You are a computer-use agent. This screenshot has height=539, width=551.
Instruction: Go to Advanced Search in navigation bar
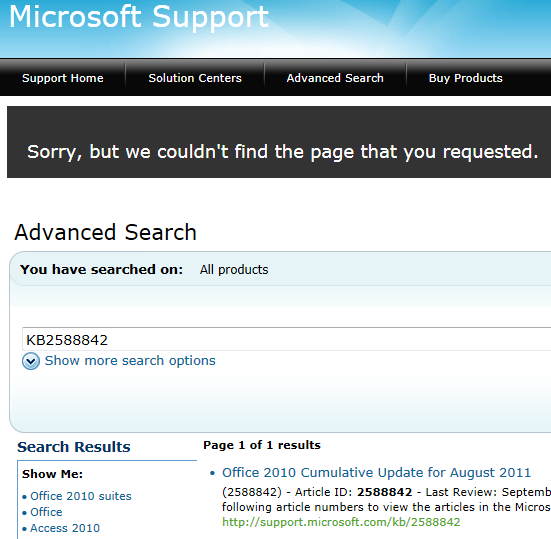click(x=335, y=78)
